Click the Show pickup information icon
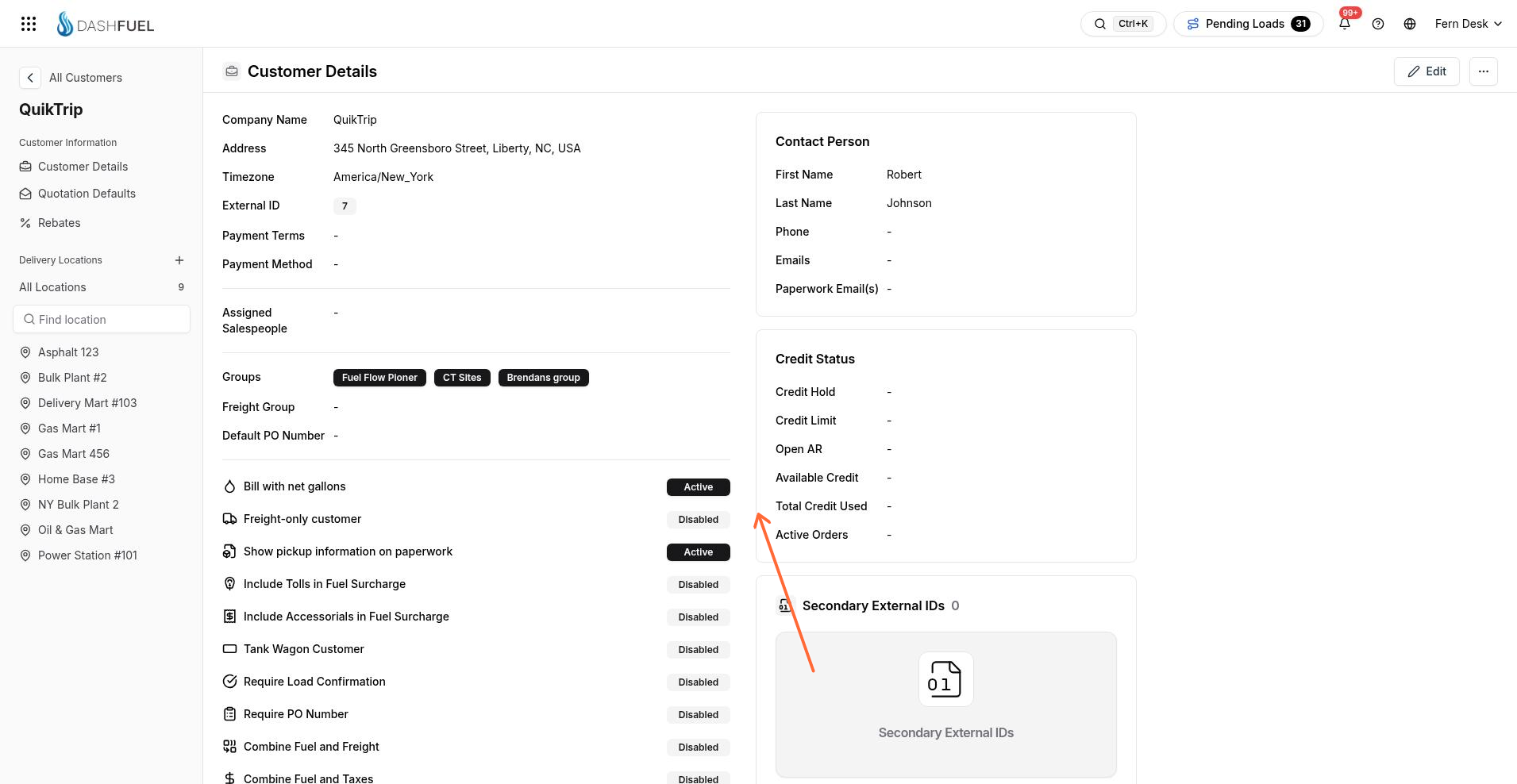The image size is (1517, 784). pyautogui.click(x=229, y=551)
